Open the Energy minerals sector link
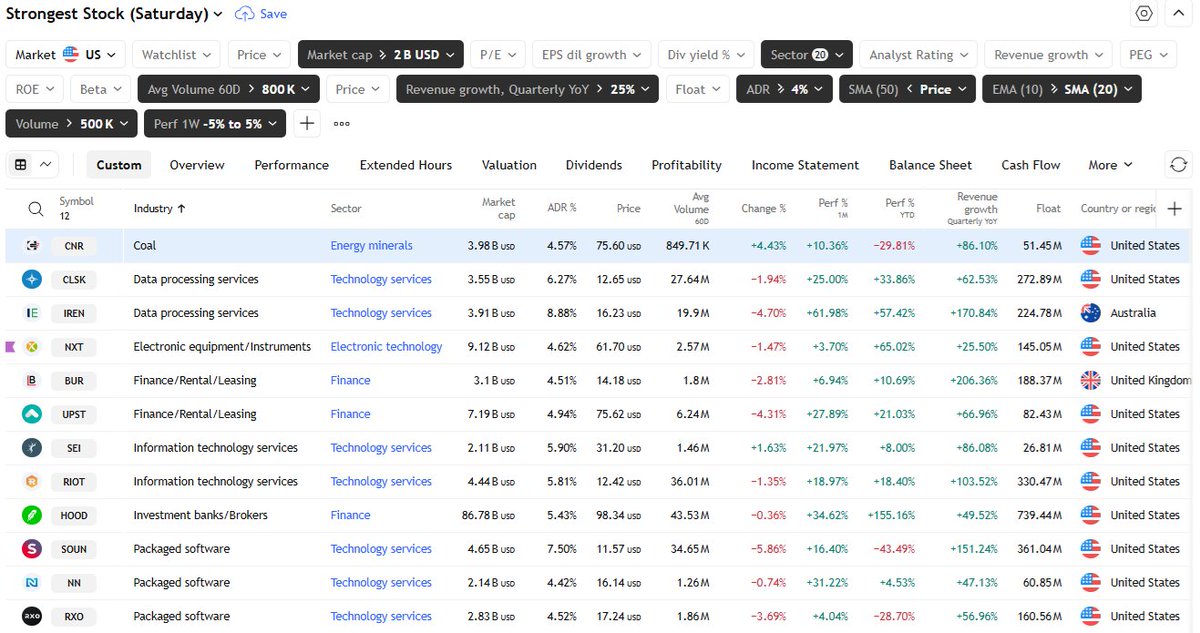 (x=371, y=246)
